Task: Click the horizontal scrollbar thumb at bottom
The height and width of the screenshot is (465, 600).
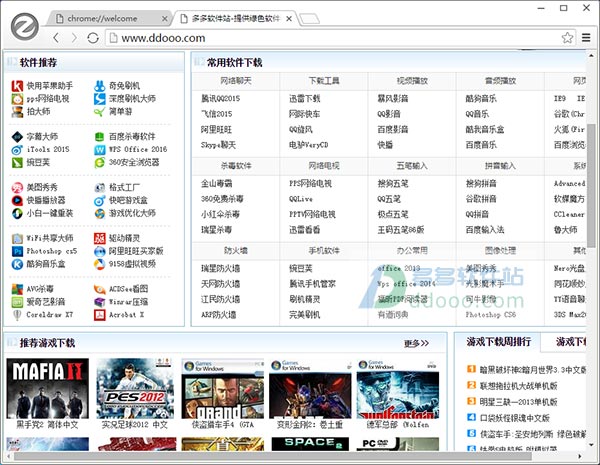Action: (273, 456)
